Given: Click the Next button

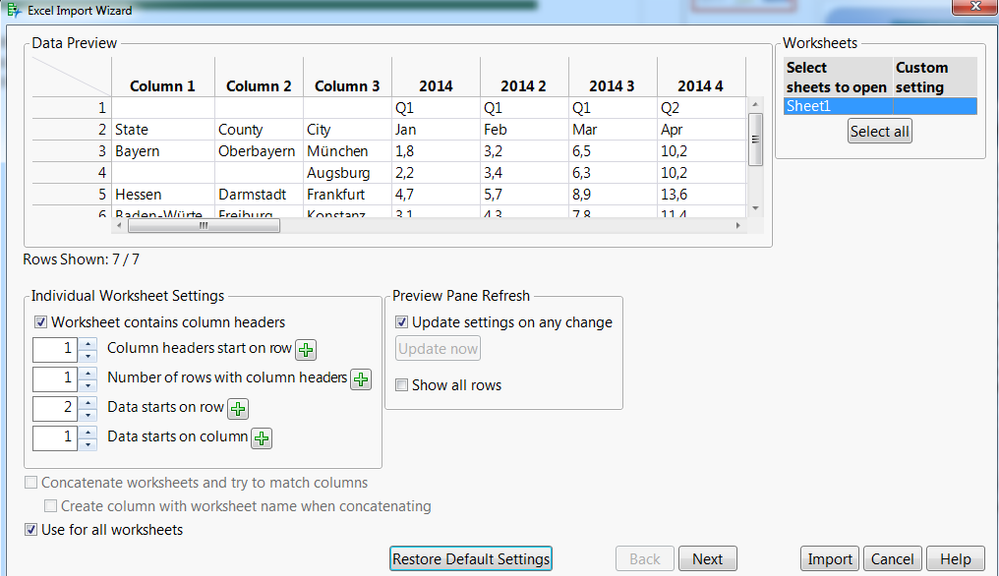Looking at the screenshot, I should (x=708, y=559).
